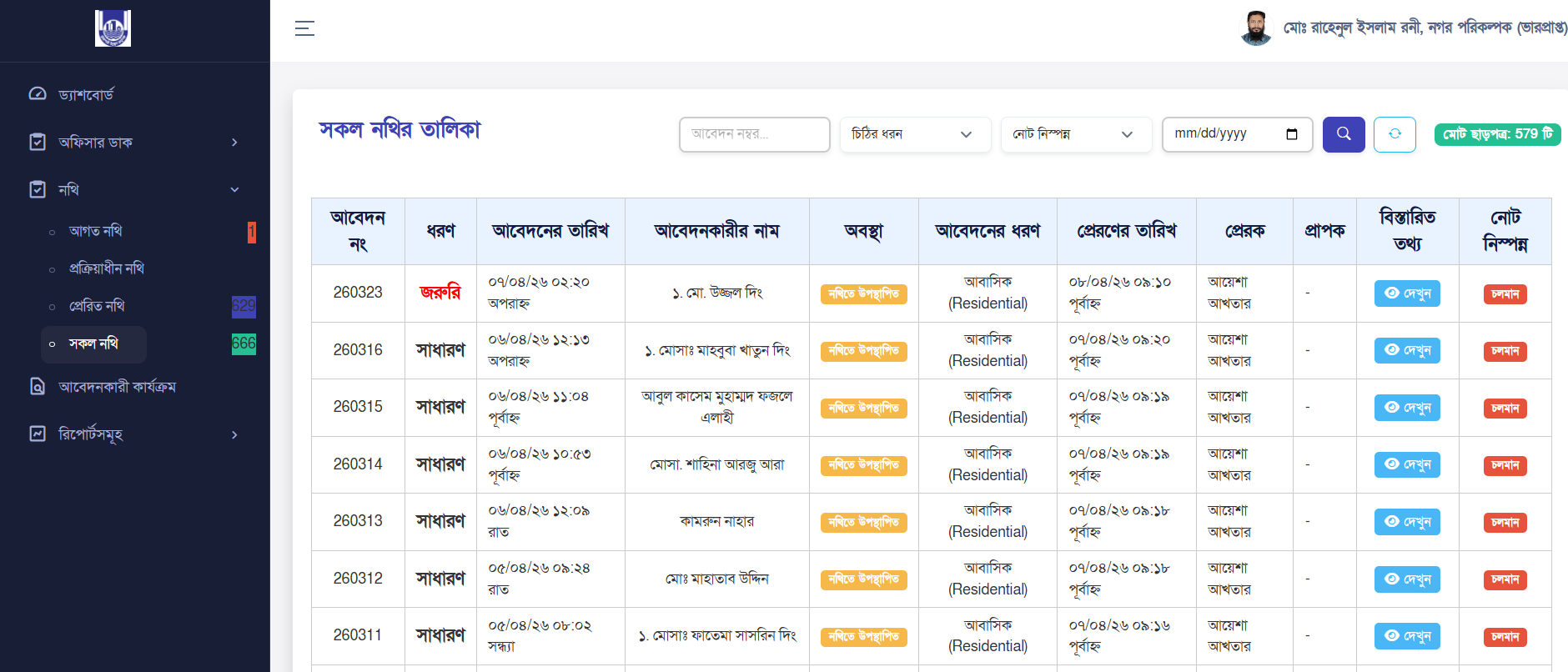Select প্রেরিত নথি in sidebar
This screenshot has width=1568, height=672.
97,306
